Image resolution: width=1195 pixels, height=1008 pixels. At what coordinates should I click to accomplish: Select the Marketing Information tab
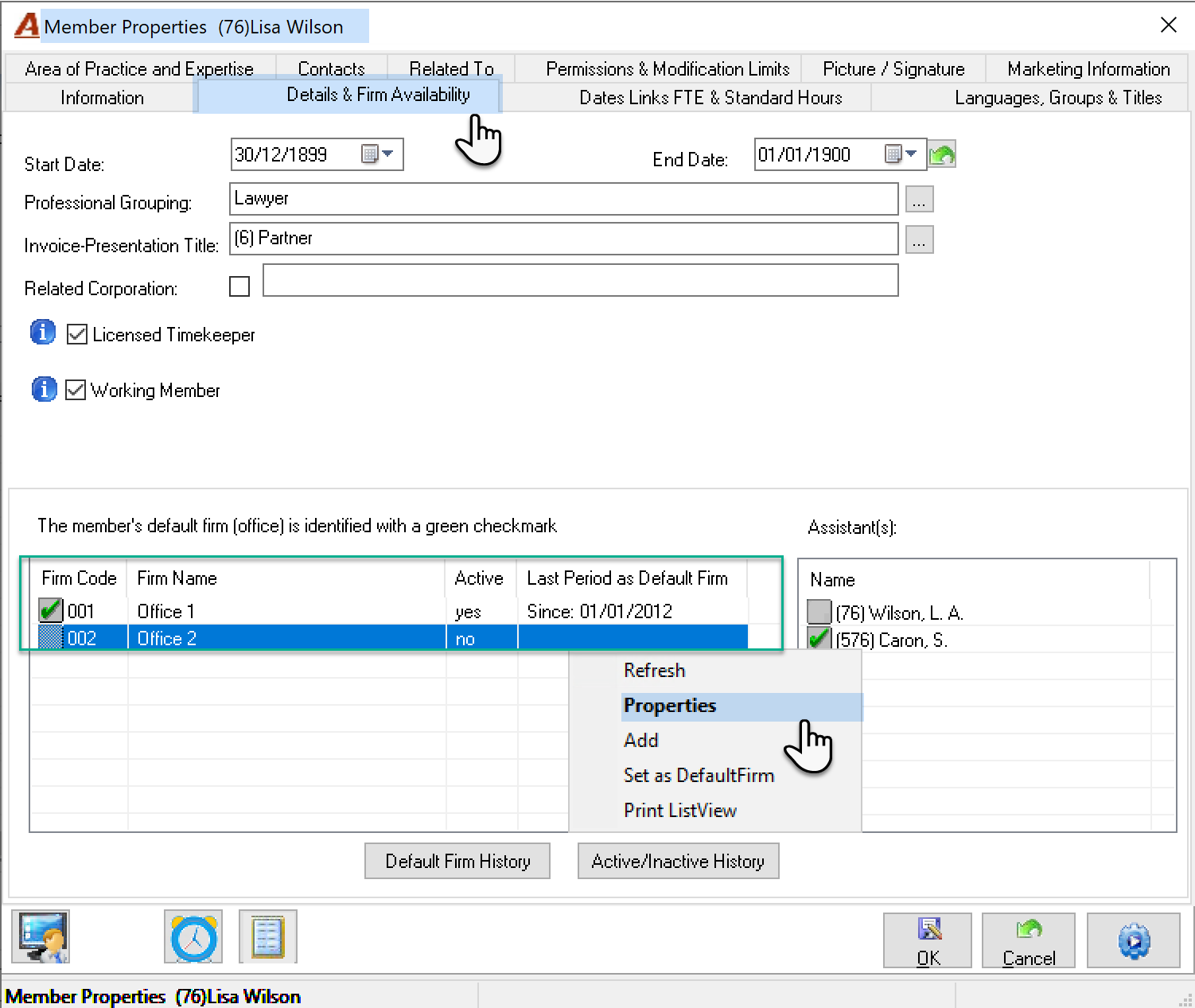point(1088,68)
